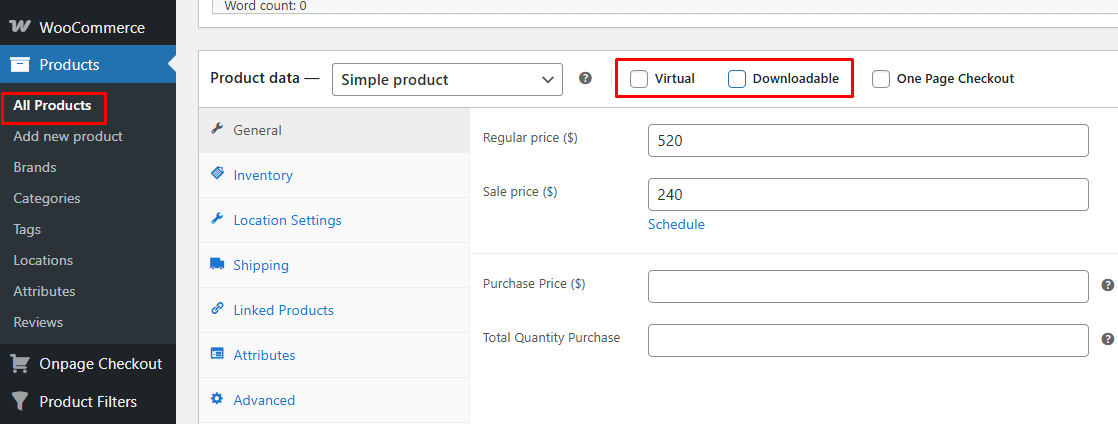Switch to the Location Settings tab
1118x424 pixels.
coord(334,220)
